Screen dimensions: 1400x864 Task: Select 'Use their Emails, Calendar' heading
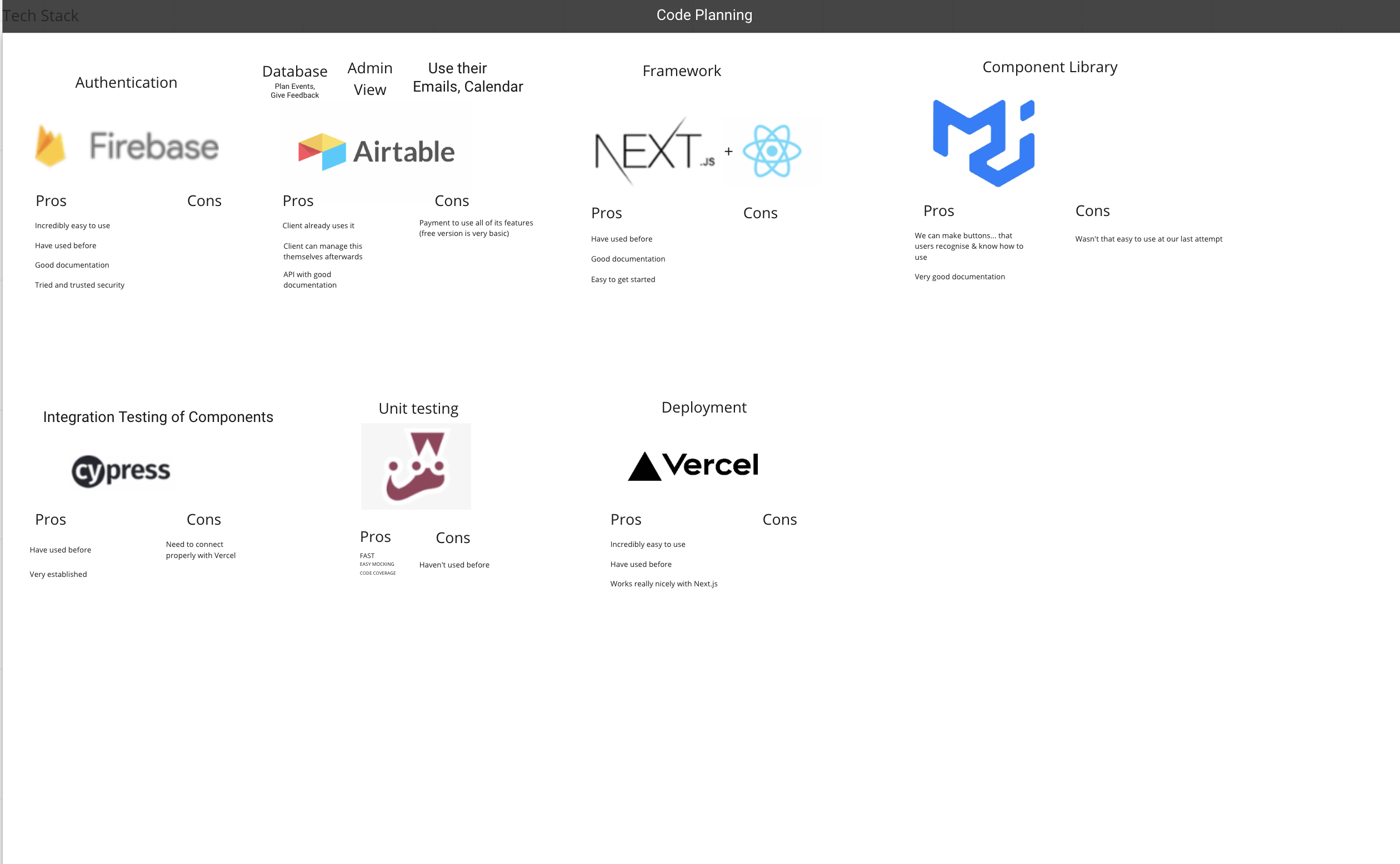(x=468, y=77)
